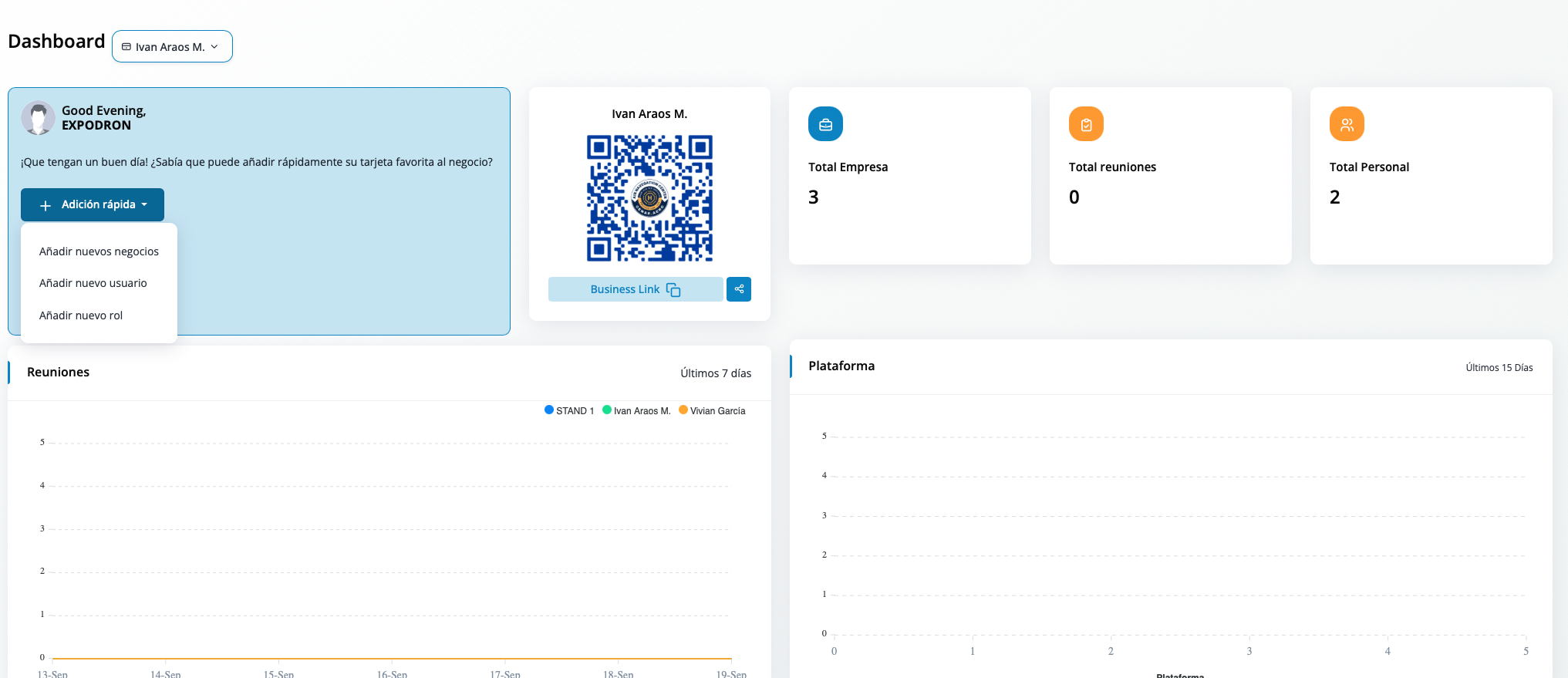Click the Business Link button

(625, 289)
